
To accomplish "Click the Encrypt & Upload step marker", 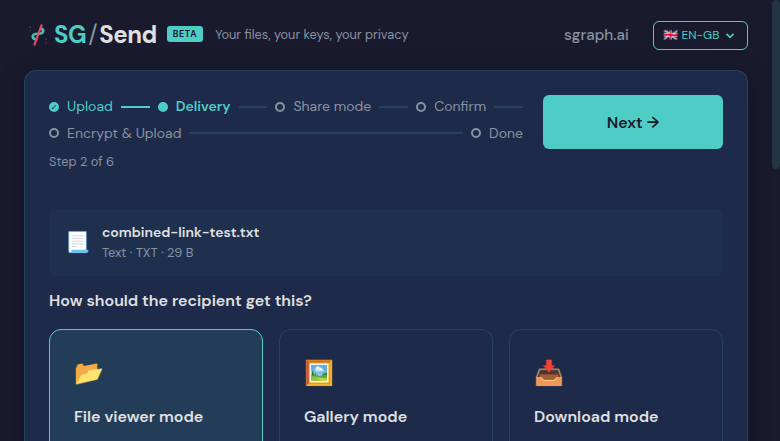I will tap(55, 133).
